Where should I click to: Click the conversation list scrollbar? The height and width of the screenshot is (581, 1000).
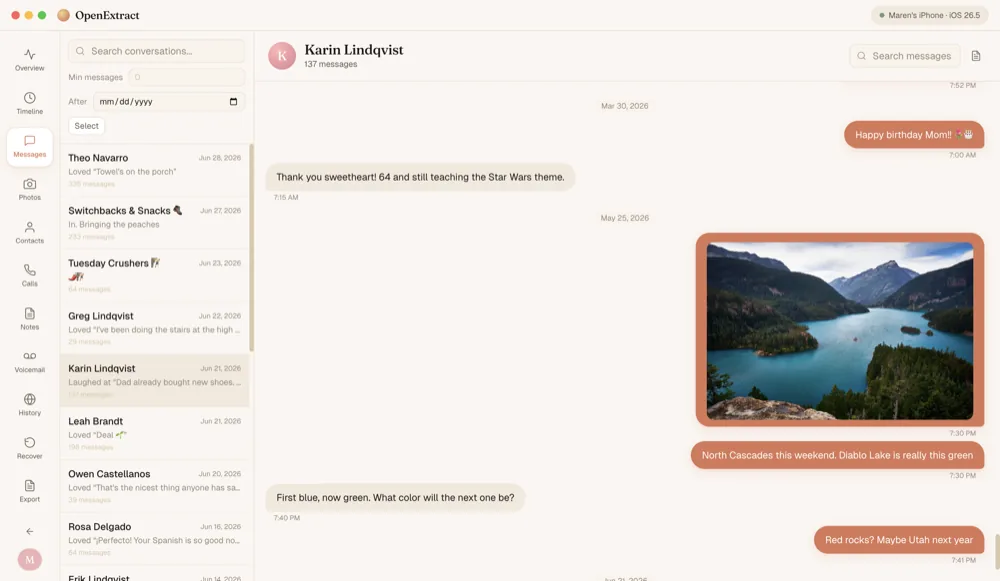[251, 247]
